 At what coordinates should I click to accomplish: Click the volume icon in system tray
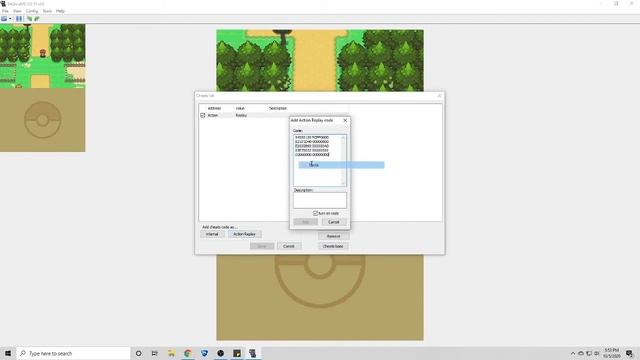click(x=596, y=353)
